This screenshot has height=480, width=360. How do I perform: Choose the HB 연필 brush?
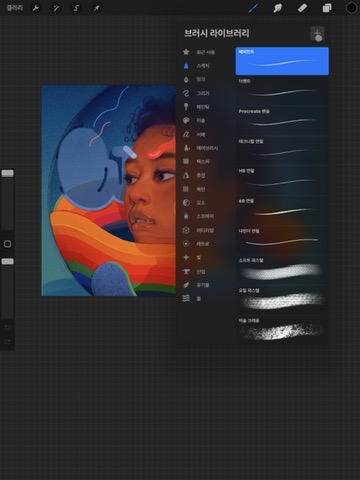coord(282,180)
